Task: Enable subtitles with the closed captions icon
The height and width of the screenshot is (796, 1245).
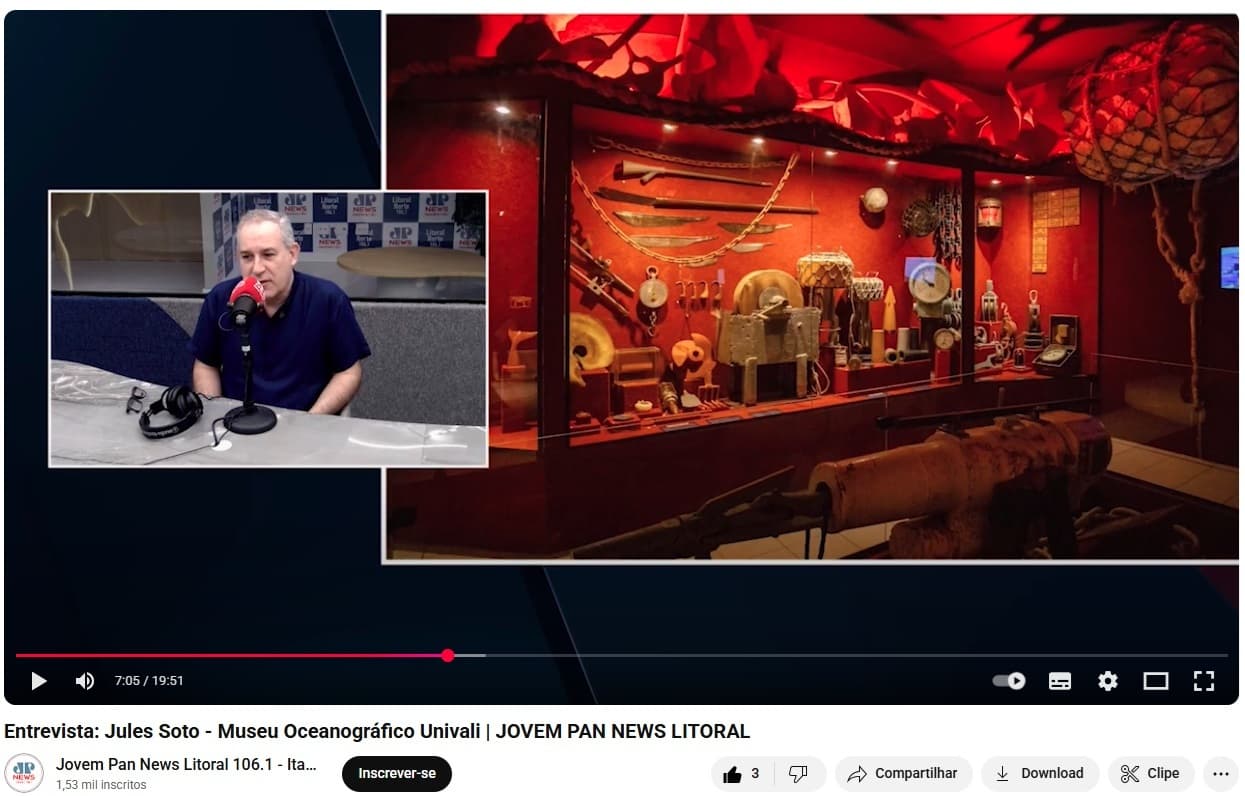Action: (1059, 680)
